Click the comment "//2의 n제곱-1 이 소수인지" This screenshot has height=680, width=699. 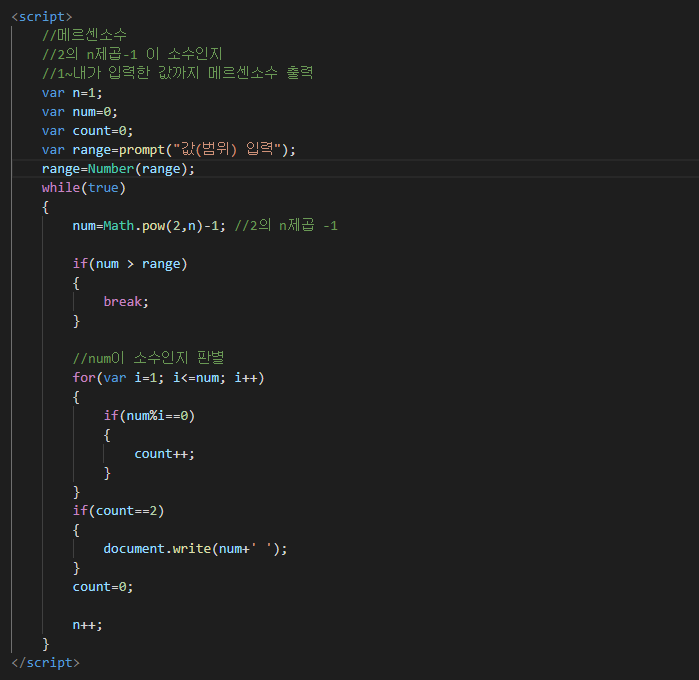(x=132, y=54)
